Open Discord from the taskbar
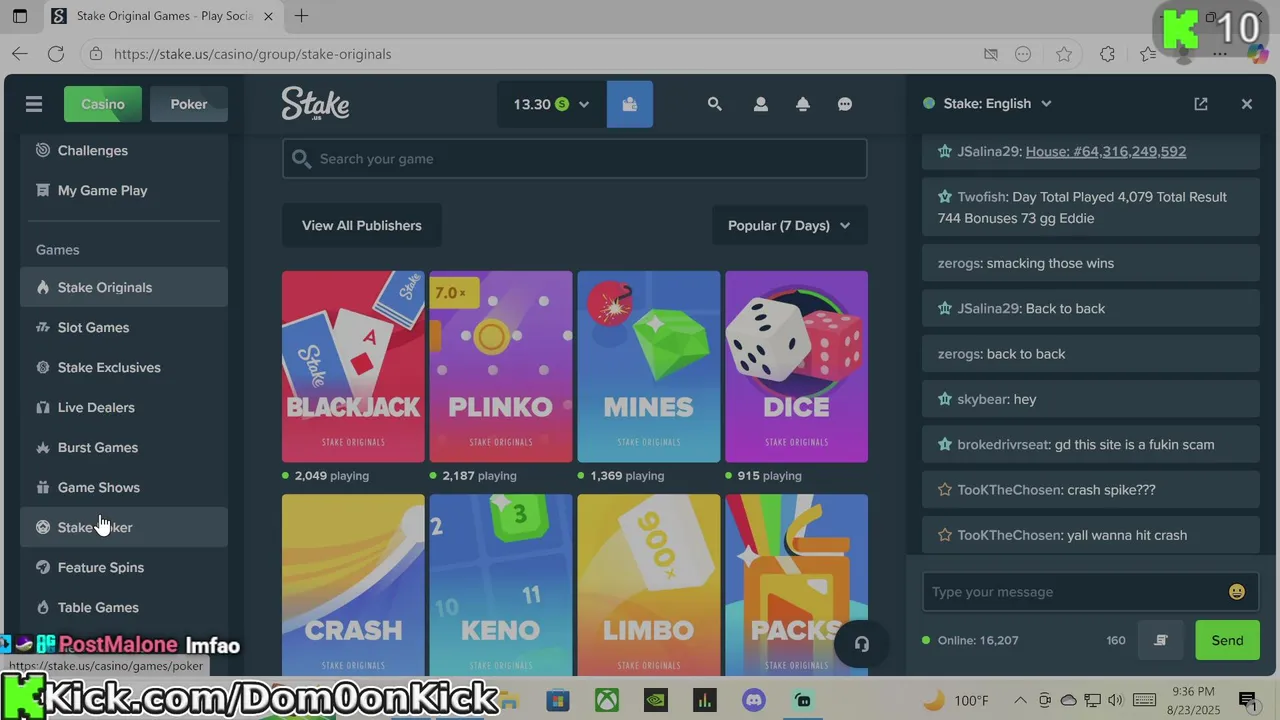 [x=754, y=700]
